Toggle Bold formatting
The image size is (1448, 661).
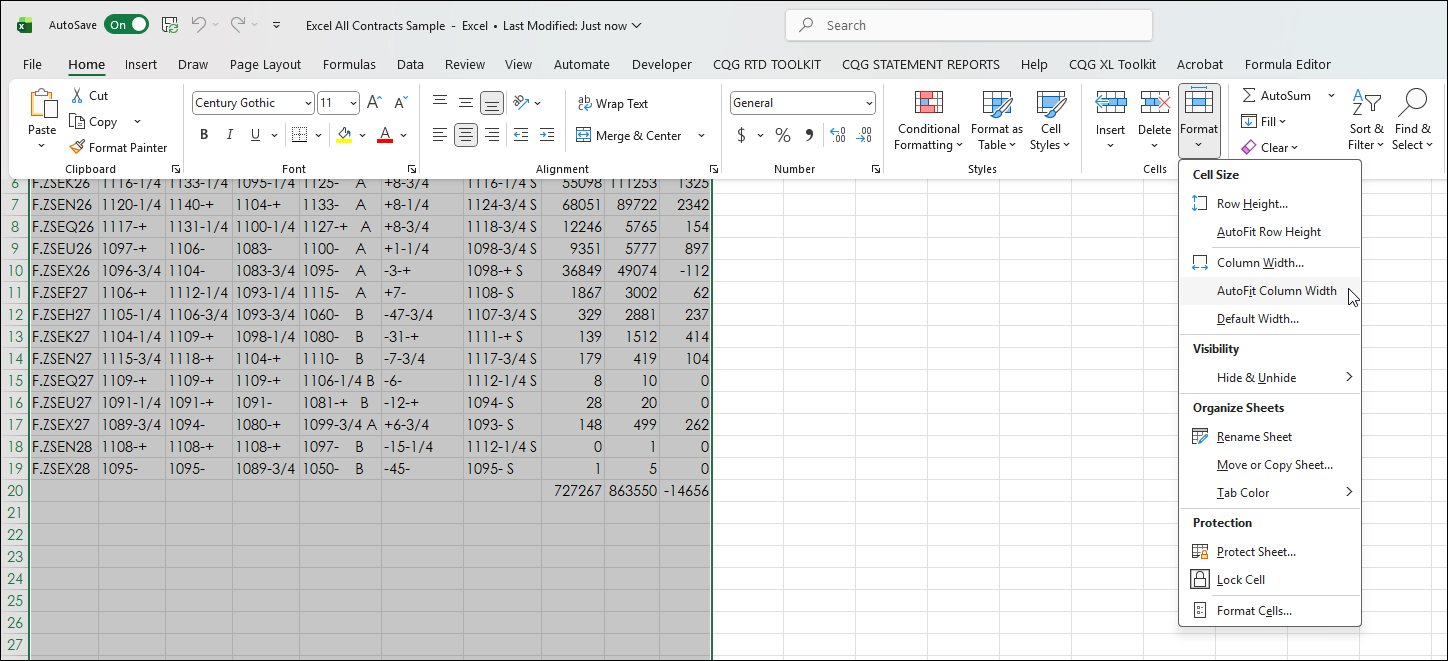click(204, 135)
